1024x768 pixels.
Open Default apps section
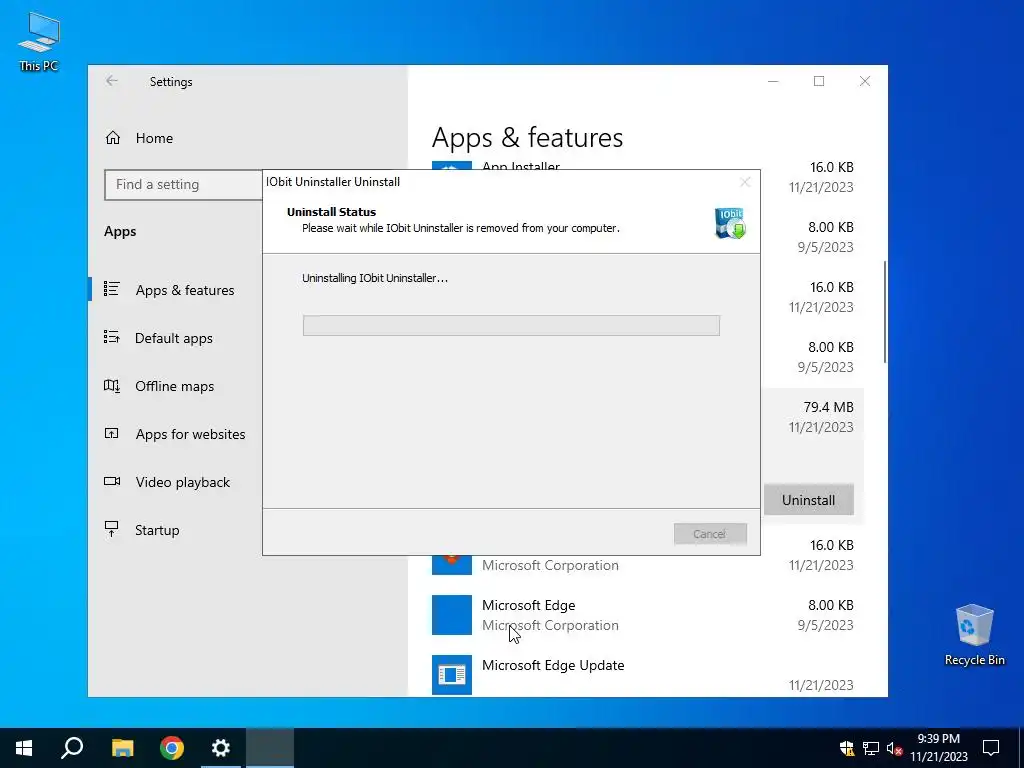(x=174, y=338)
